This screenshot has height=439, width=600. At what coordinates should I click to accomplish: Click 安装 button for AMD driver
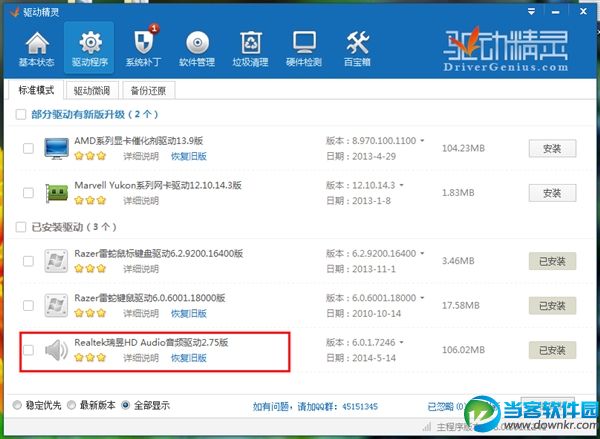click(552, 149)
